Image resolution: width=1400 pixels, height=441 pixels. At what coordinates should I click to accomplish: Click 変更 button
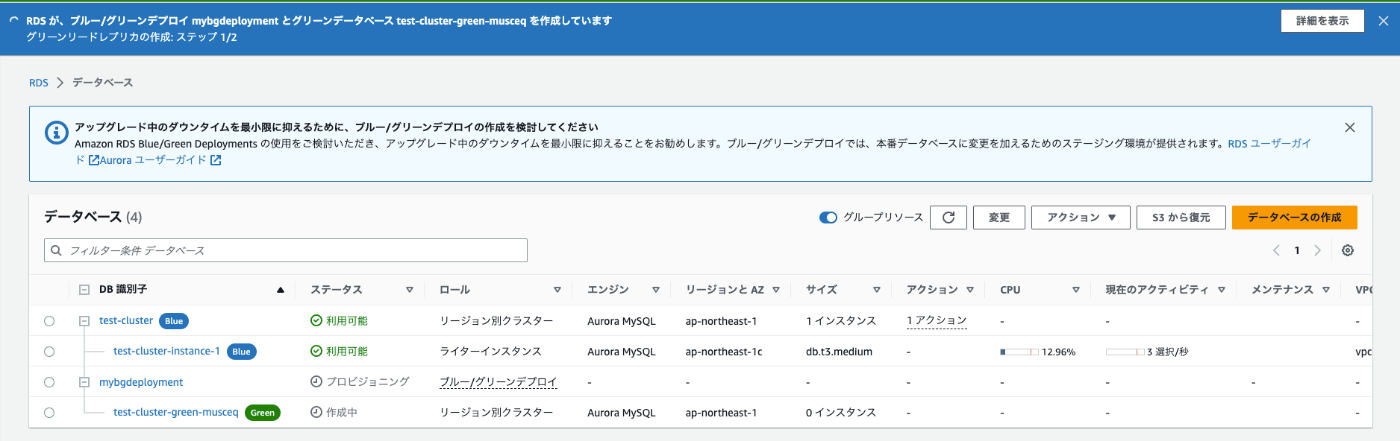[999, 217]
